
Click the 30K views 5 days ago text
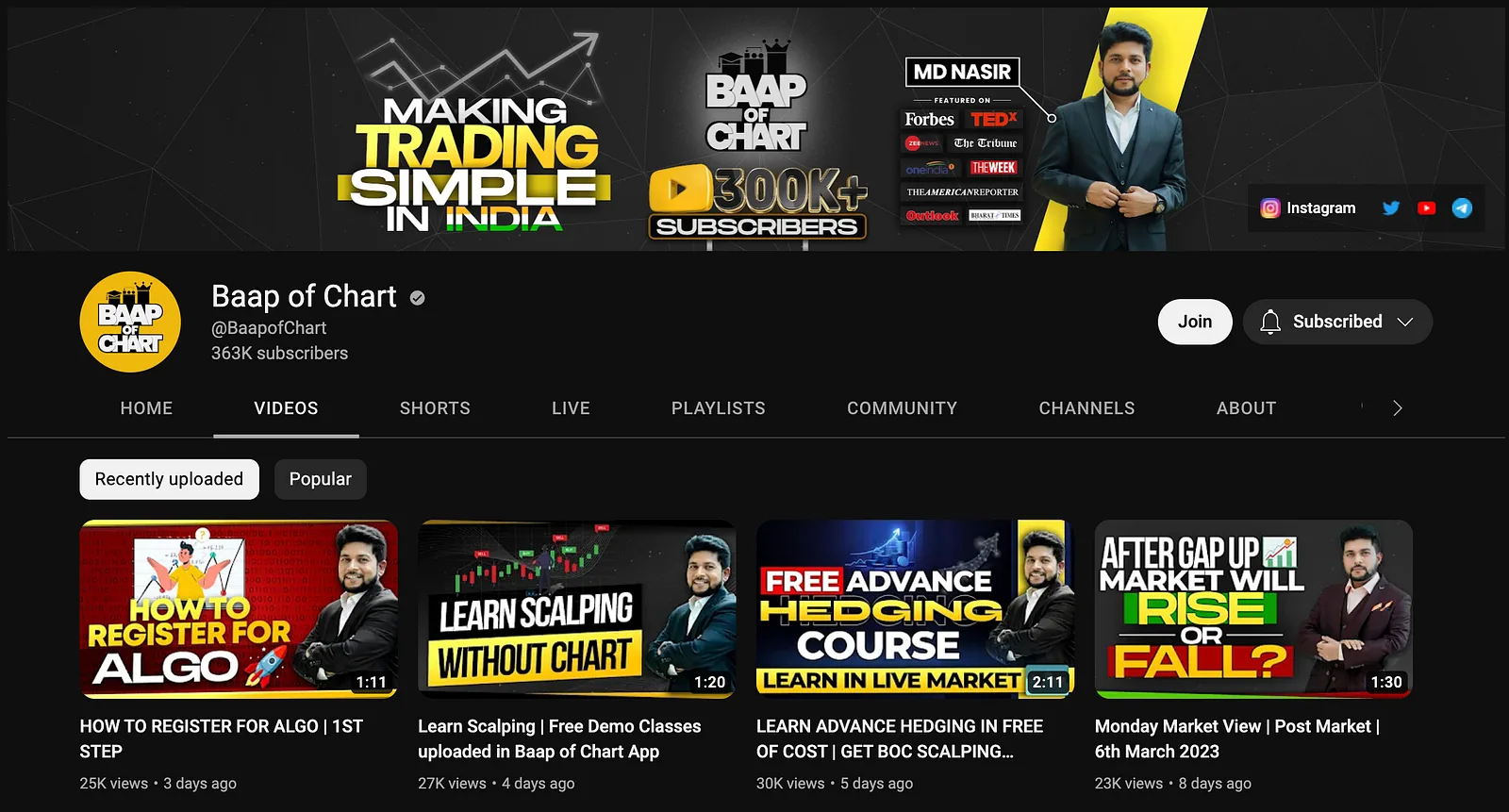(x=835, y=784)
